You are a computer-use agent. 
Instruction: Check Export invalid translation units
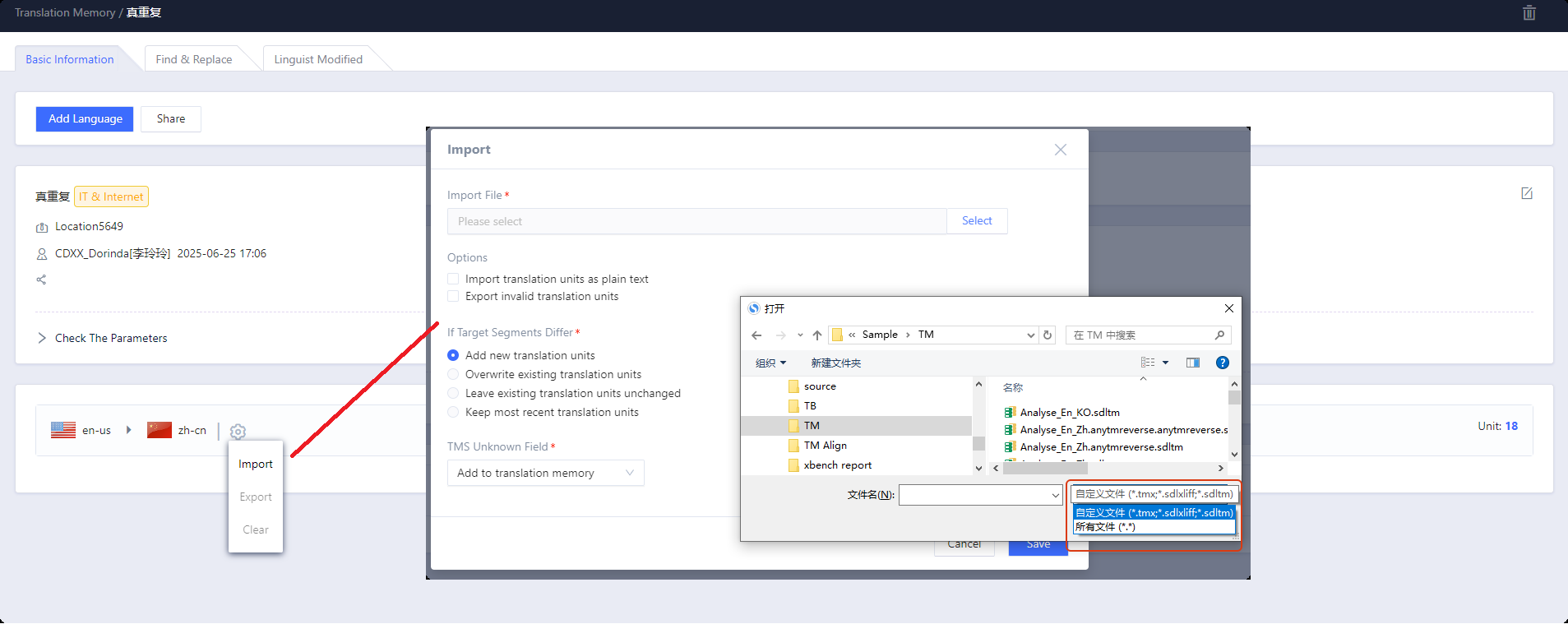(x=453, y=296)
